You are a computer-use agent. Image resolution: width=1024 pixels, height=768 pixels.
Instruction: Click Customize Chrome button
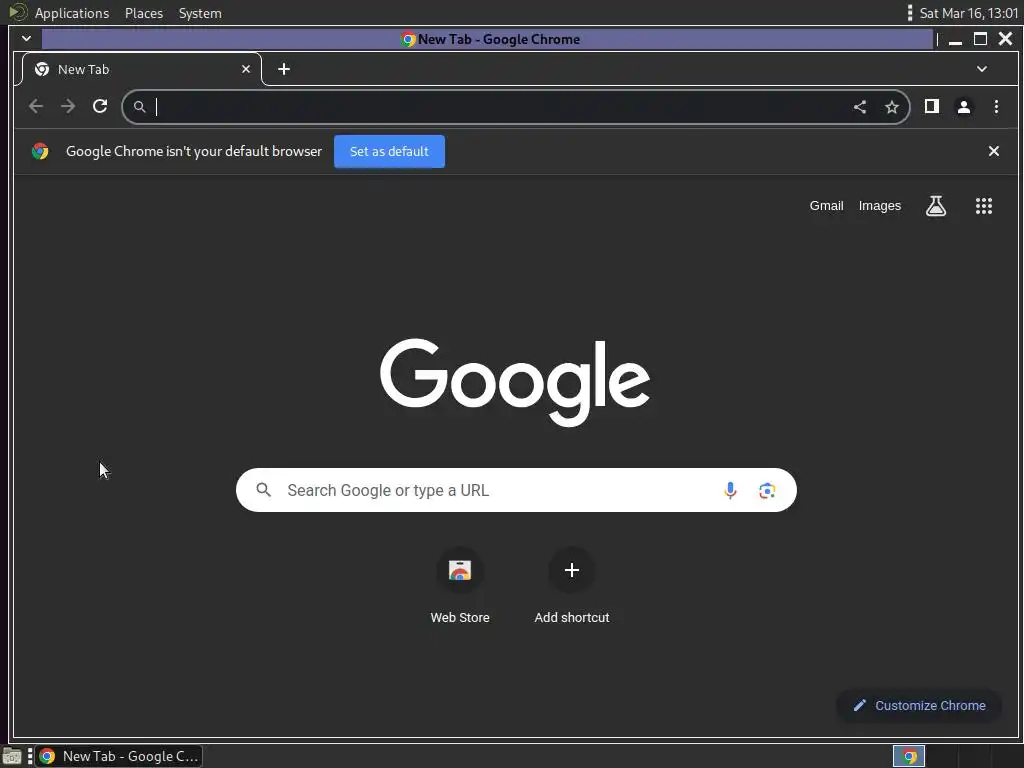[919, 706]
